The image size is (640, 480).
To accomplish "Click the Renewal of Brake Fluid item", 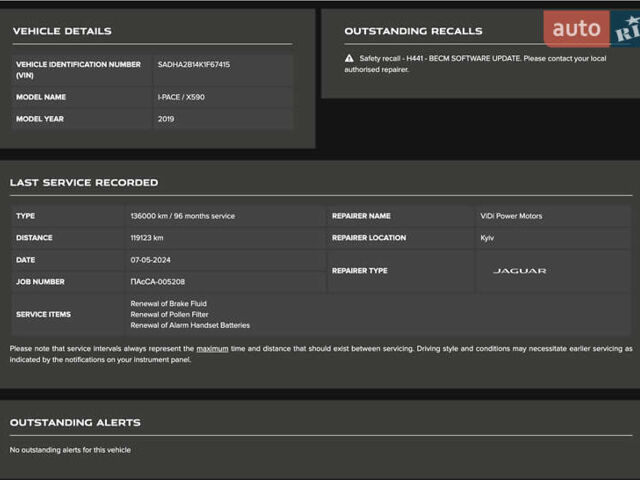I will click(x=169, y=304).
